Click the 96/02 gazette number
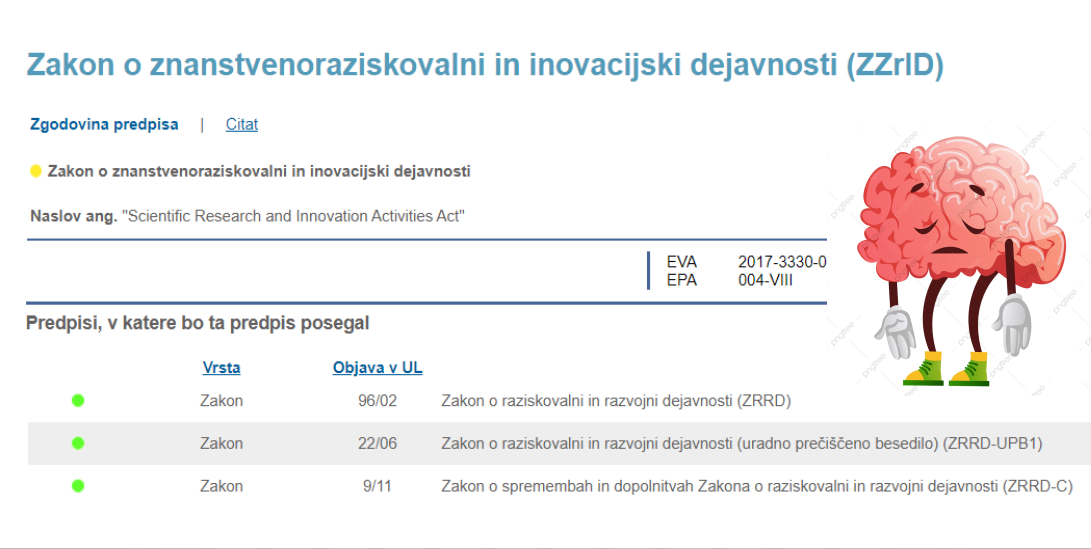The width and height of the screenshot is (1091, 549). (378, 401)
